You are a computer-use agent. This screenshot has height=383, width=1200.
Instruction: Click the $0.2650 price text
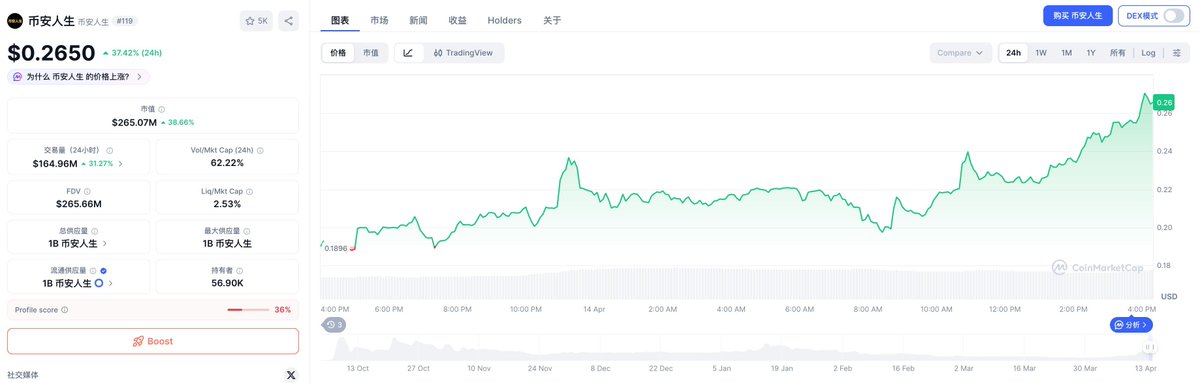pyautogui.click(x=51, y=52)
